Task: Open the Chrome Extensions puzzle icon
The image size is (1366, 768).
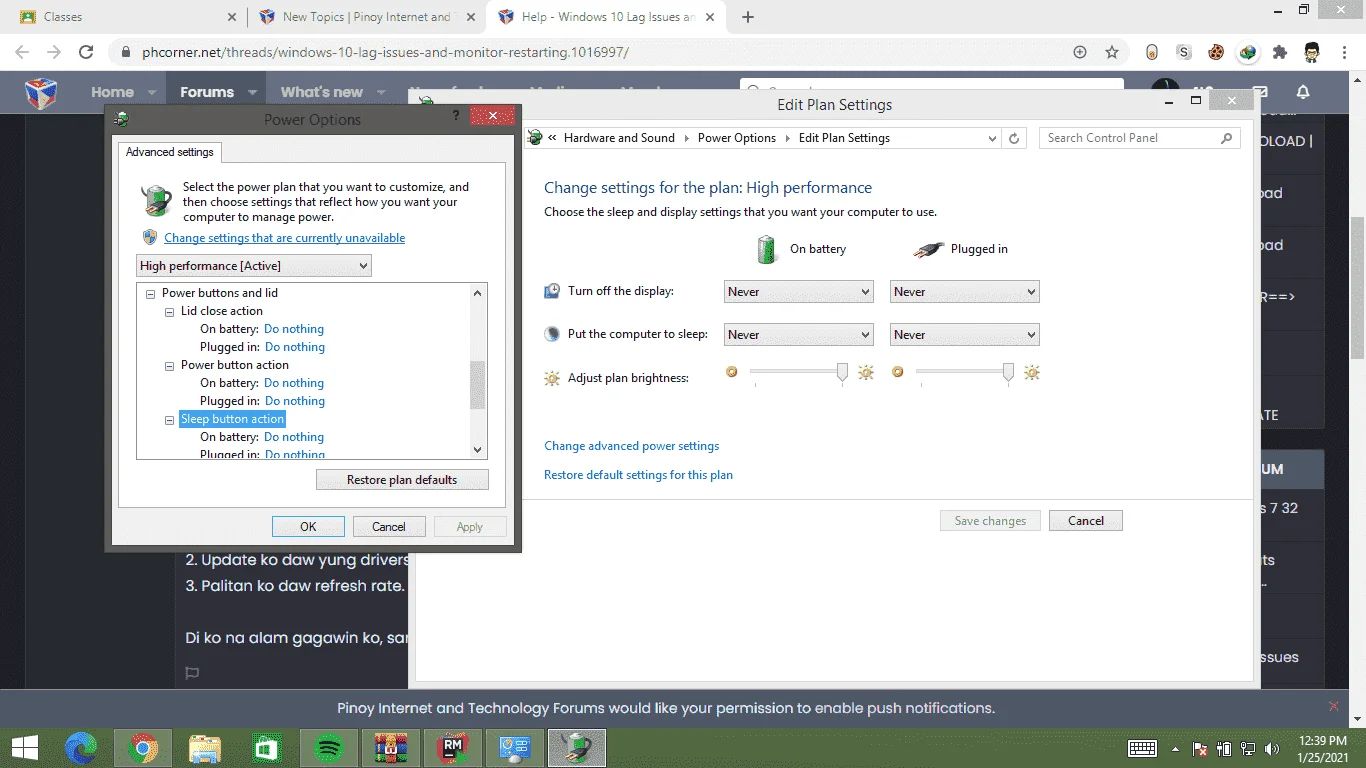Action: click(1280, 52)
